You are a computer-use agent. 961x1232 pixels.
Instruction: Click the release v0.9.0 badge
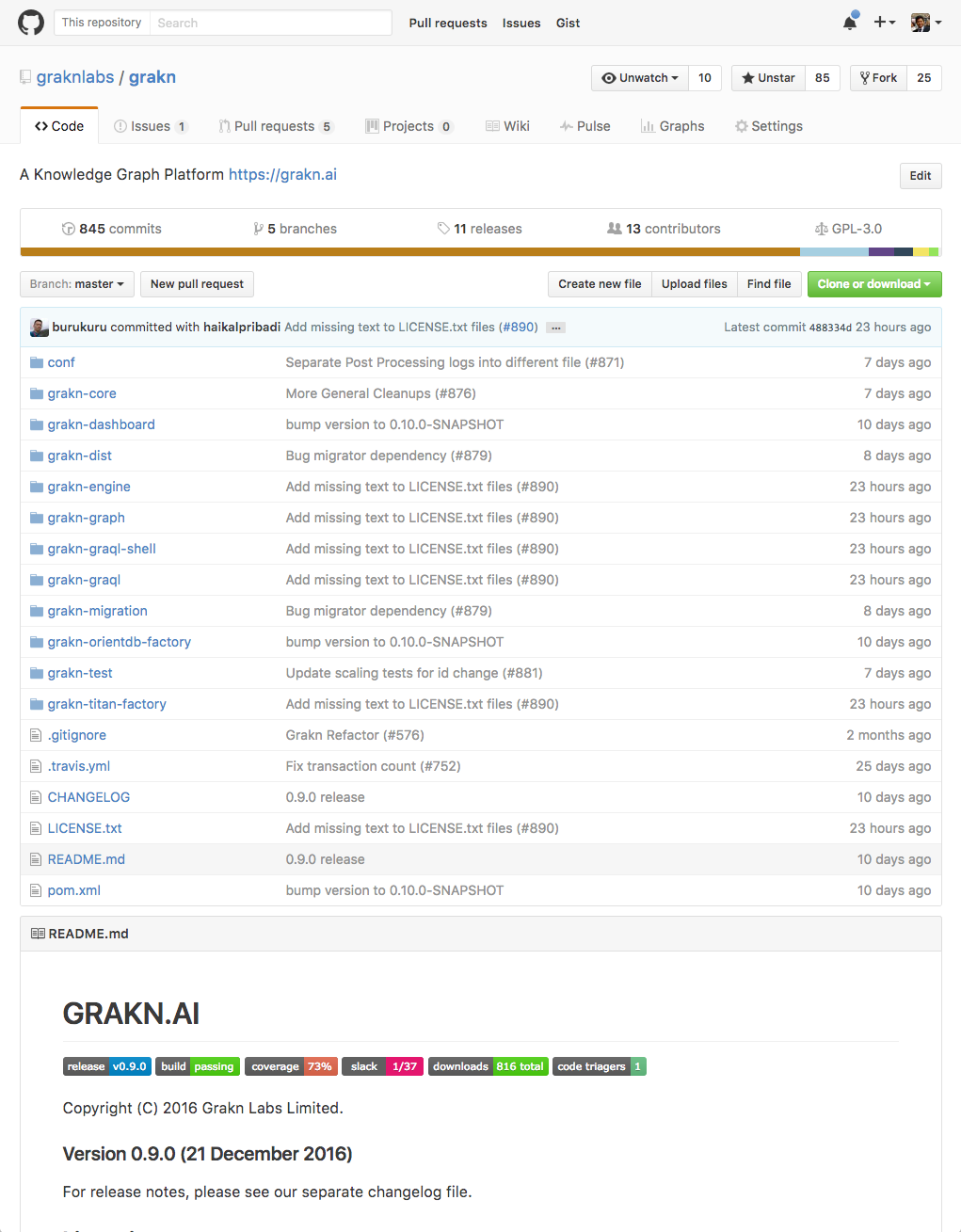(107, 1066)
